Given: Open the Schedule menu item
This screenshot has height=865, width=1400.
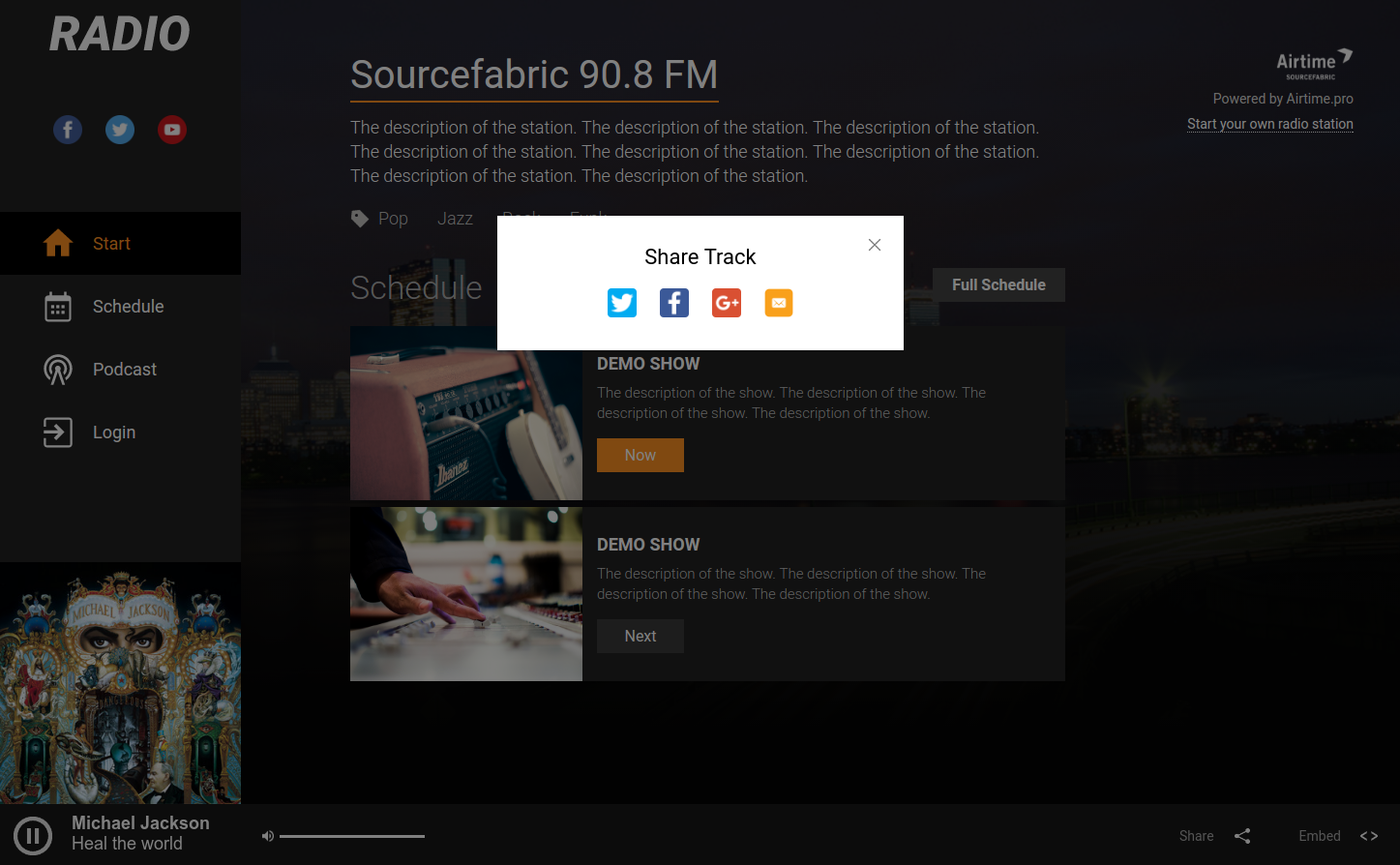Looking at the screenshot, I should pyautogui.click(x=120, y=307).
